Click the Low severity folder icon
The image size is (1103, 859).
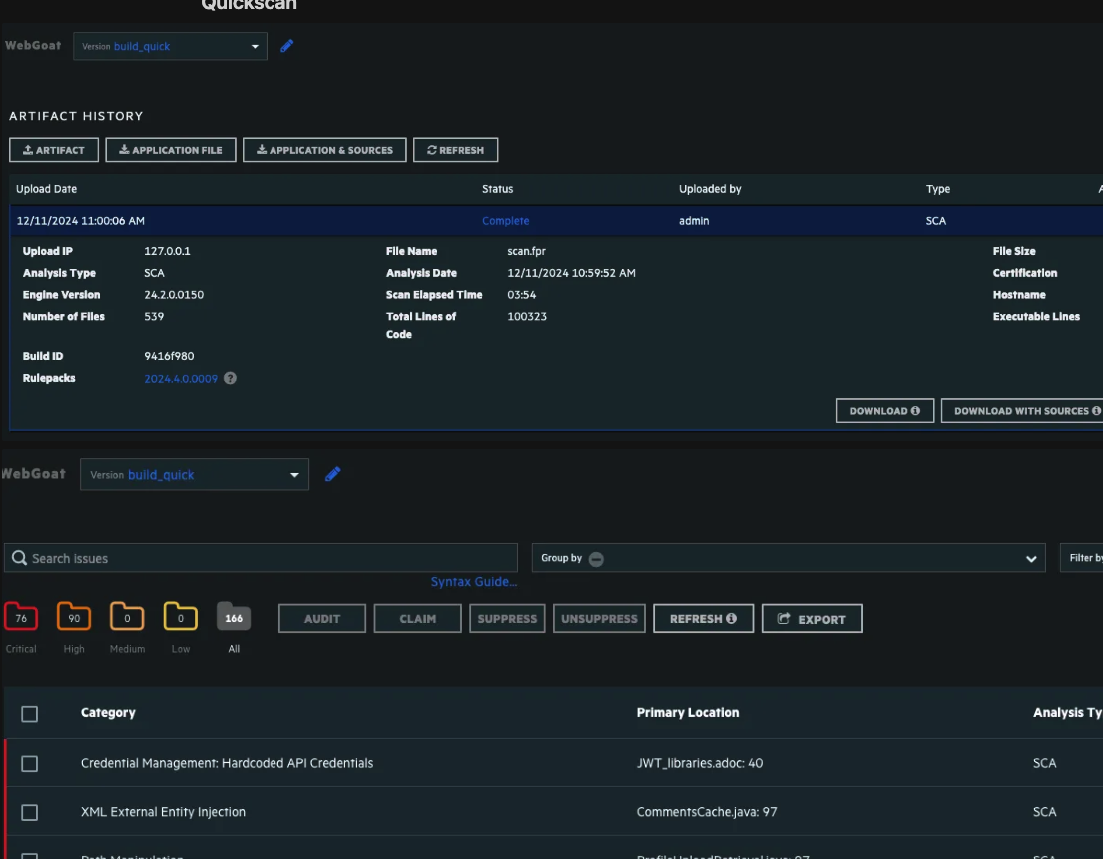[180, 618]
